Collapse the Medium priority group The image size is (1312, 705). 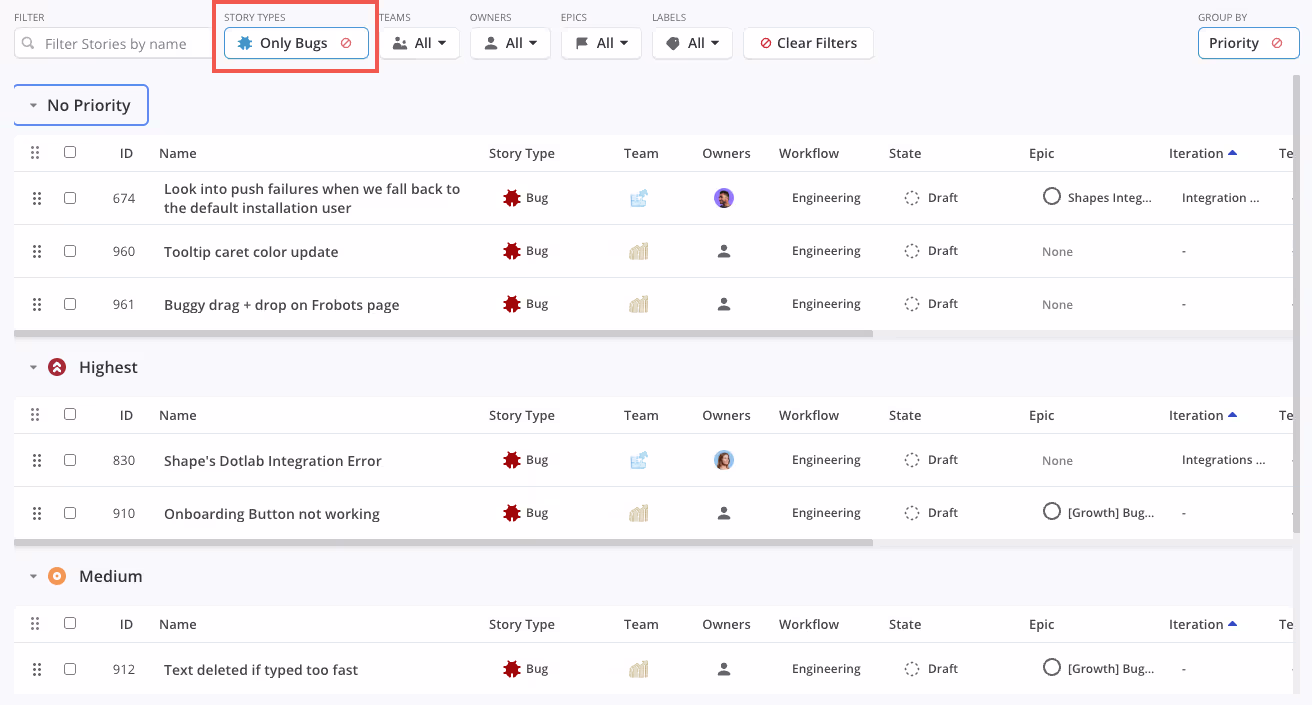pyautogui.click(x=33, y=576)
